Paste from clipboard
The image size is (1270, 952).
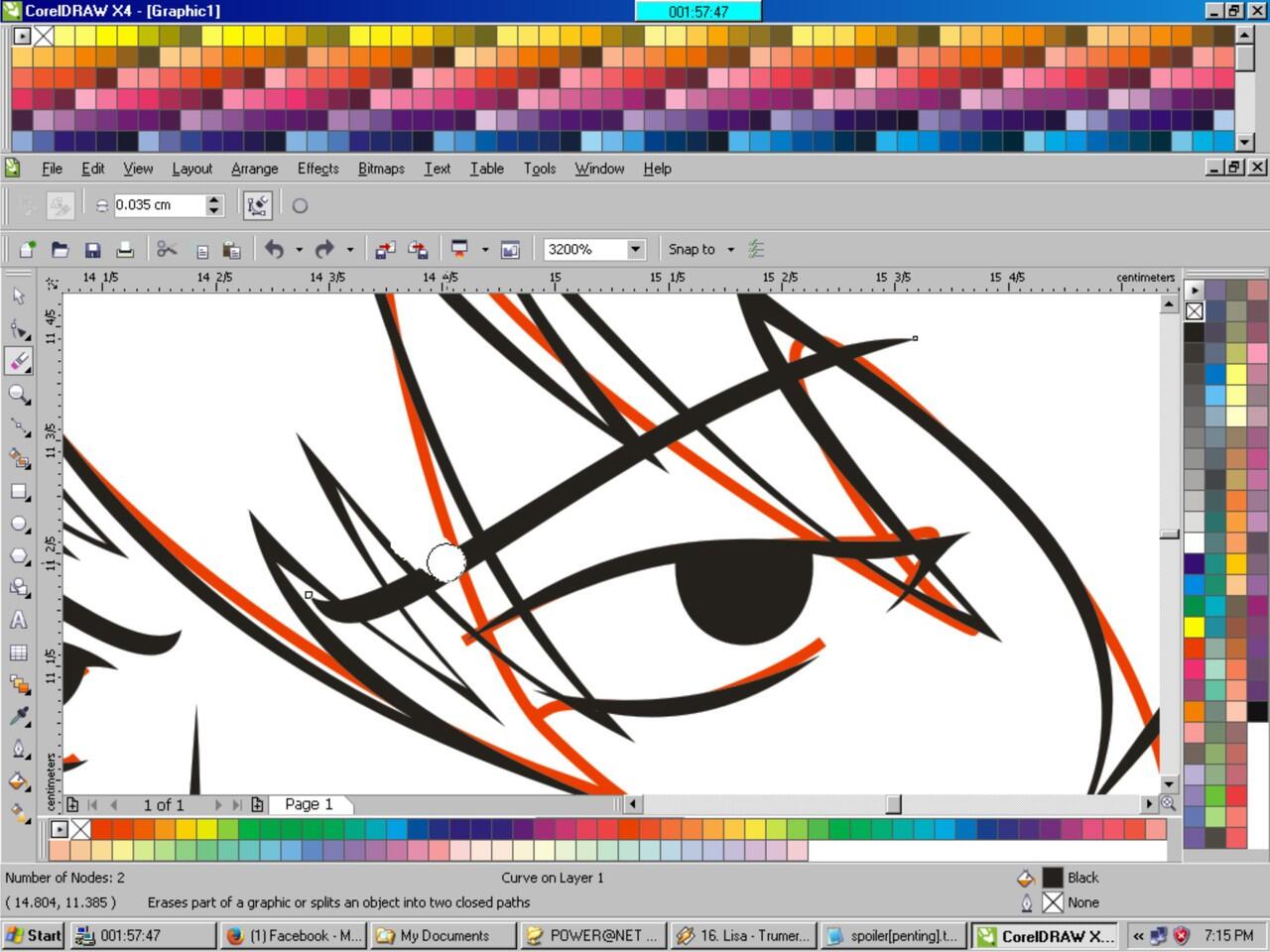coord(232,250)
